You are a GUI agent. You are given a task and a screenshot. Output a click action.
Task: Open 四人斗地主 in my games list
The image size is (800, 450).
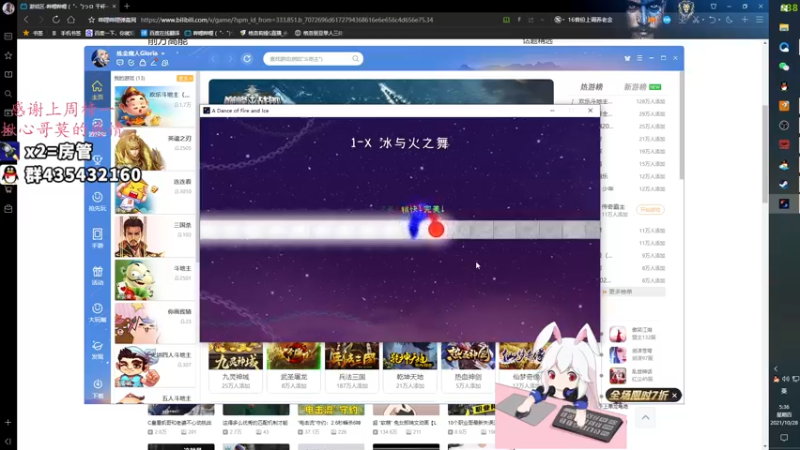coord(155,366)
